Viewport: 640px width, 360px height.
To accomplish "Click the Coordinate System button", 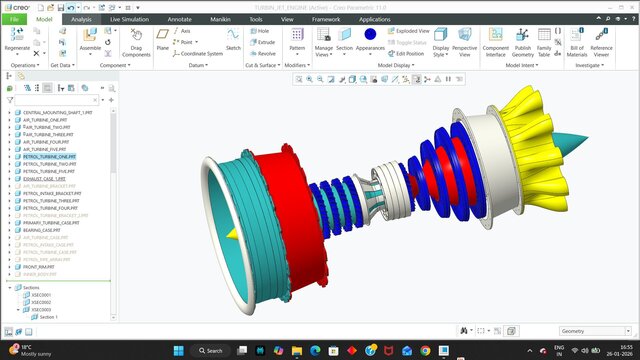I will 198,53.
